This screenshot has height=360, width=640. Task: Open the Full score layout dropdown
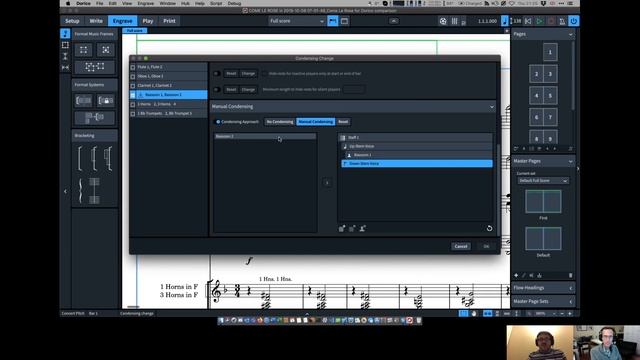coord(297,21)
